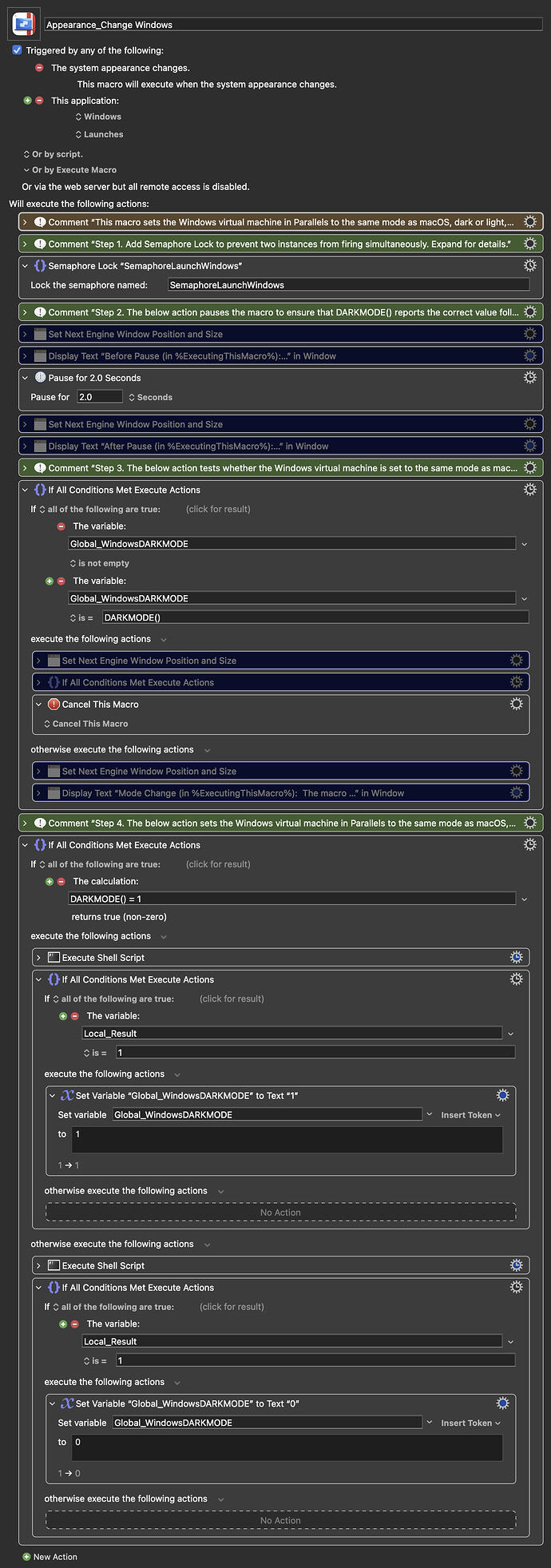
Task: Collapse the Pause for 2.0 Seconds action
Action: pos(26,379)
